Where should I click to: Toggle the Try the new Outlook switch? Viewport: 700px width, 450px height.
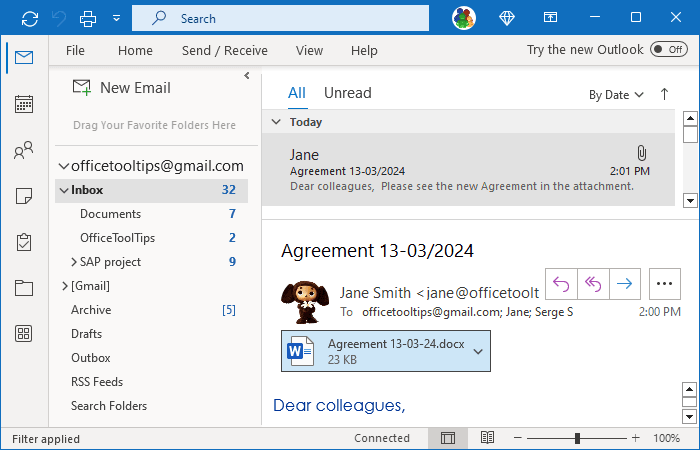667,50
